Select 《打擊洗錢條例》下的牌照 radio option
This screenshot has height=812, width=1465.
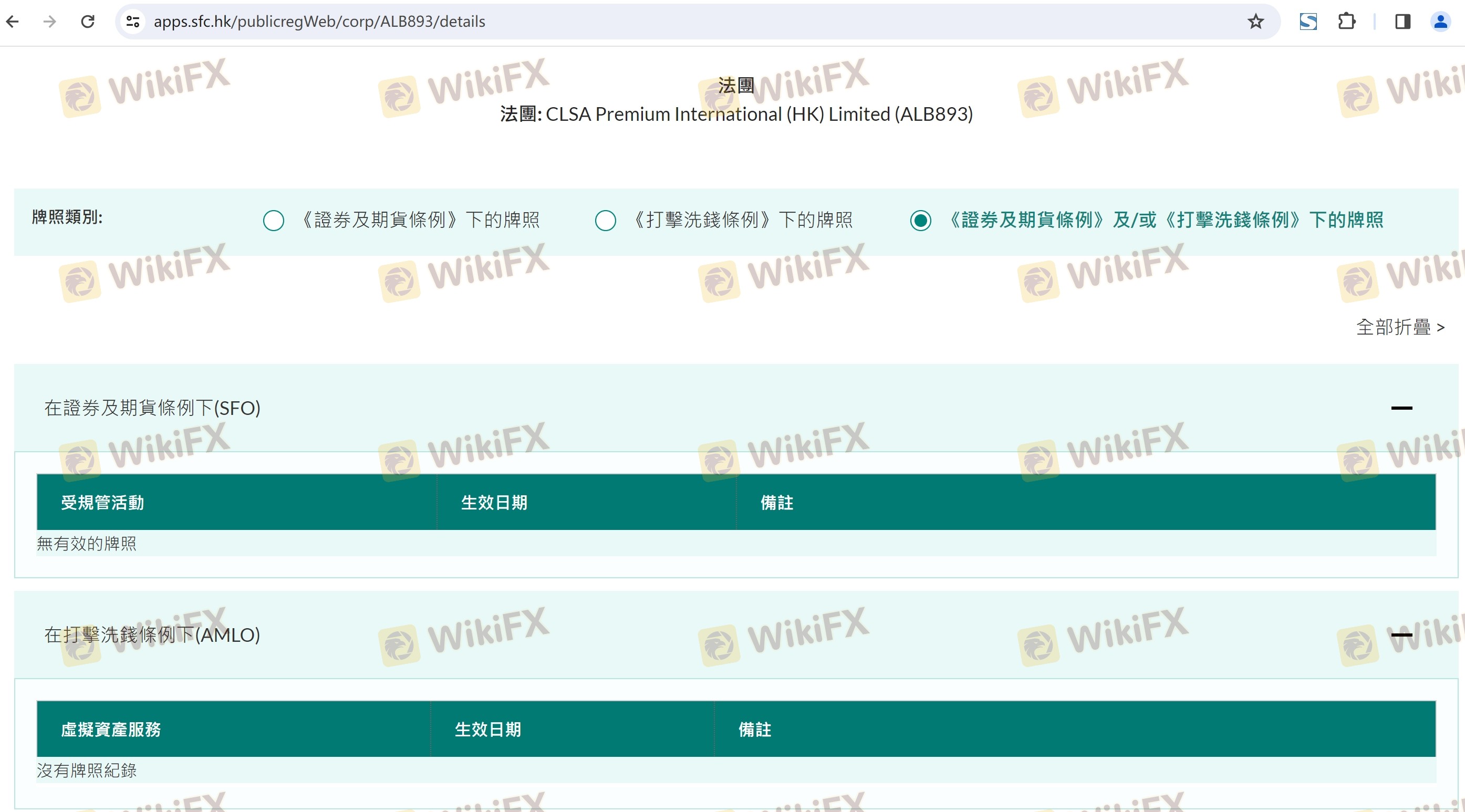coord(605,221)
